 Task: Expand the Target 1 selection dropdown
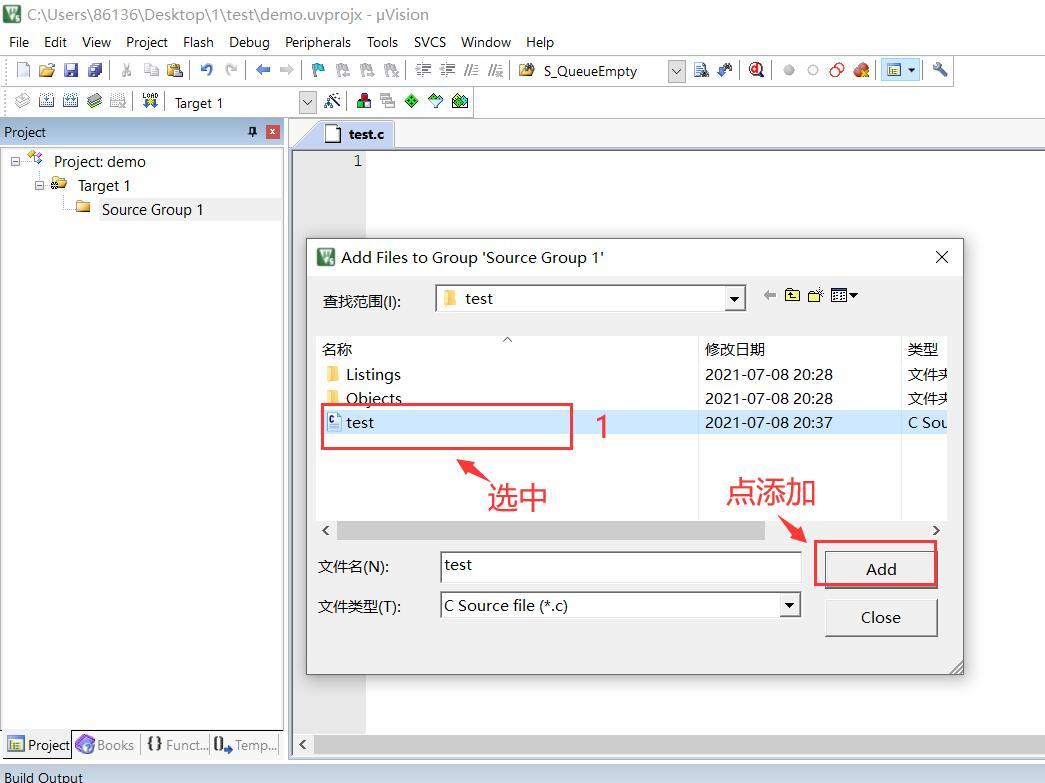coord(307,103)
